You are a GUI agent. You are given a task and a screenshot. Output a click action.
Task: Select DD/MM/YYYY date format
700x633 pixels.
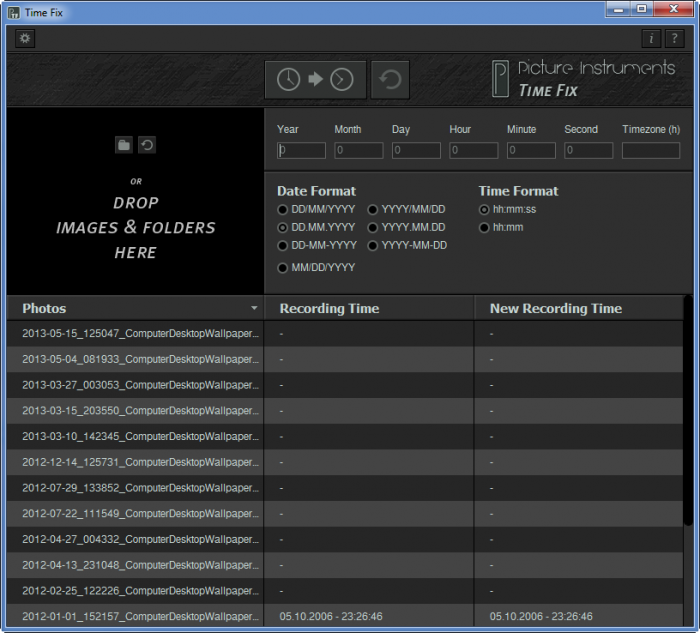284,210
